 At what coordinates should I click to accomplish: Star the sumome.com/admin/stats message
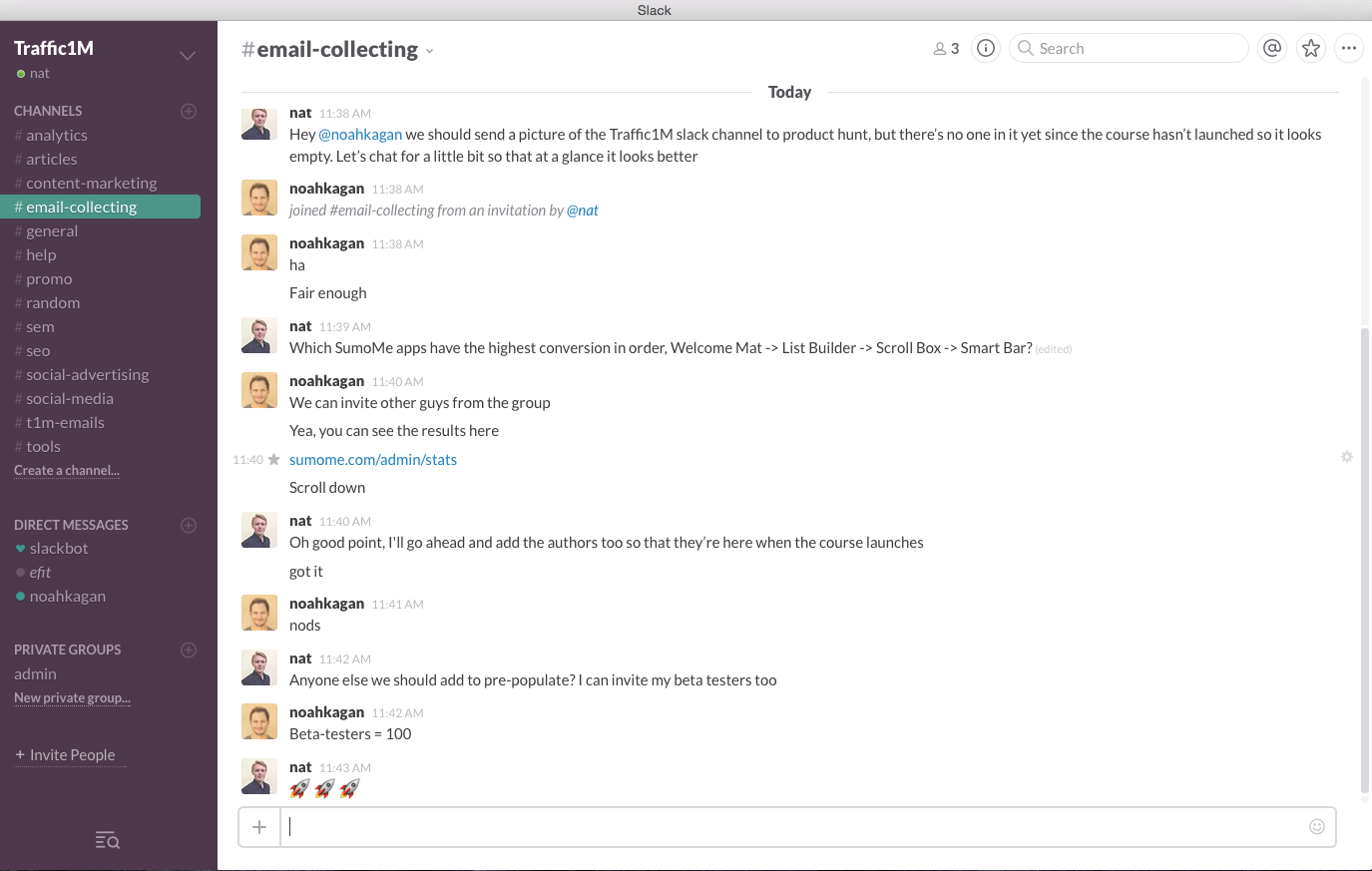[273, 460]
